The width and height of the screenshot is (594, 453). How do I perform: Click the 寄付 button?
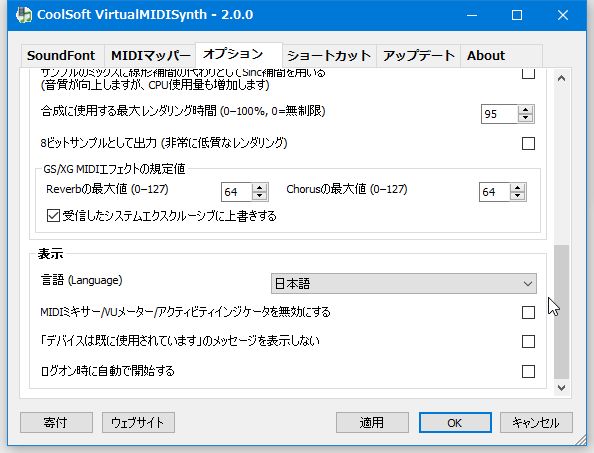point(56,422)
